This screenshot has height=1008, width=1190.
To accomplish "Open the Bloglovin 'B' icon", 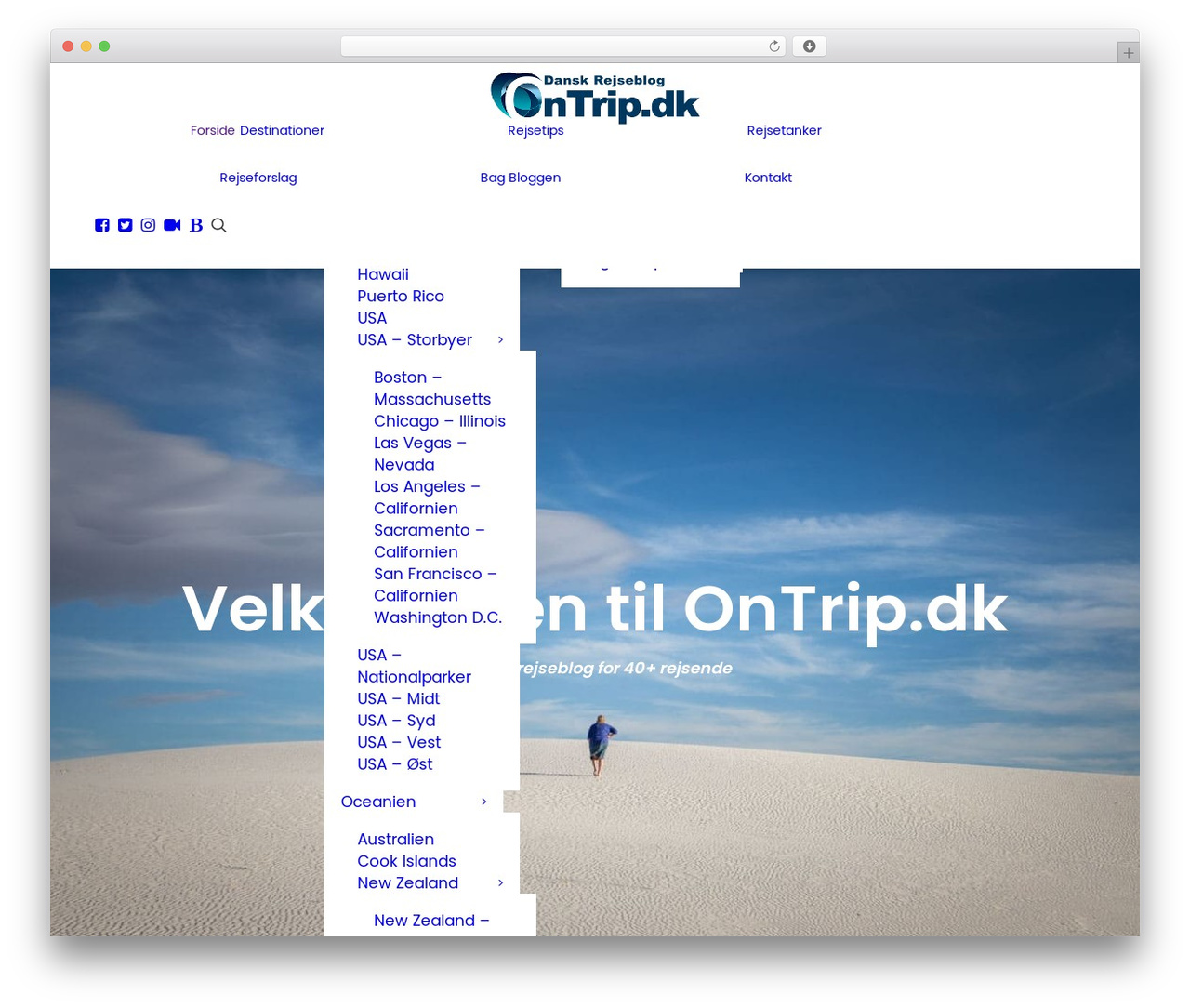I will 196,225.
